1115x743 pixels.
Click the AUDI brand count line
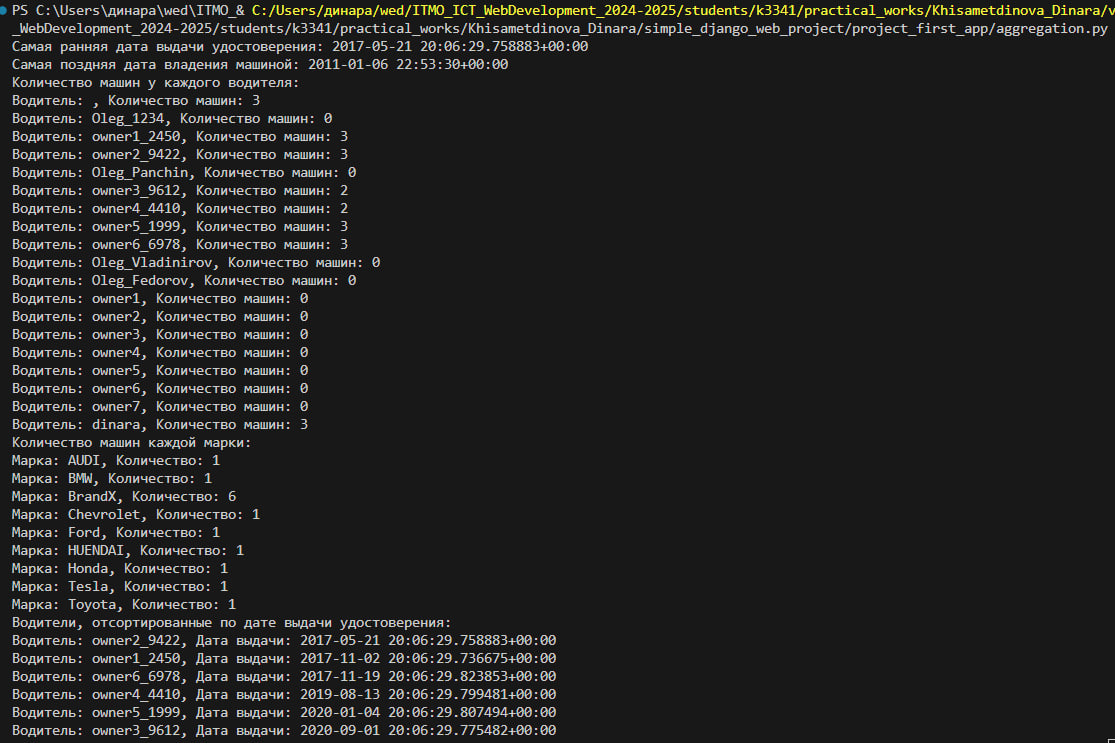point(116,461)
